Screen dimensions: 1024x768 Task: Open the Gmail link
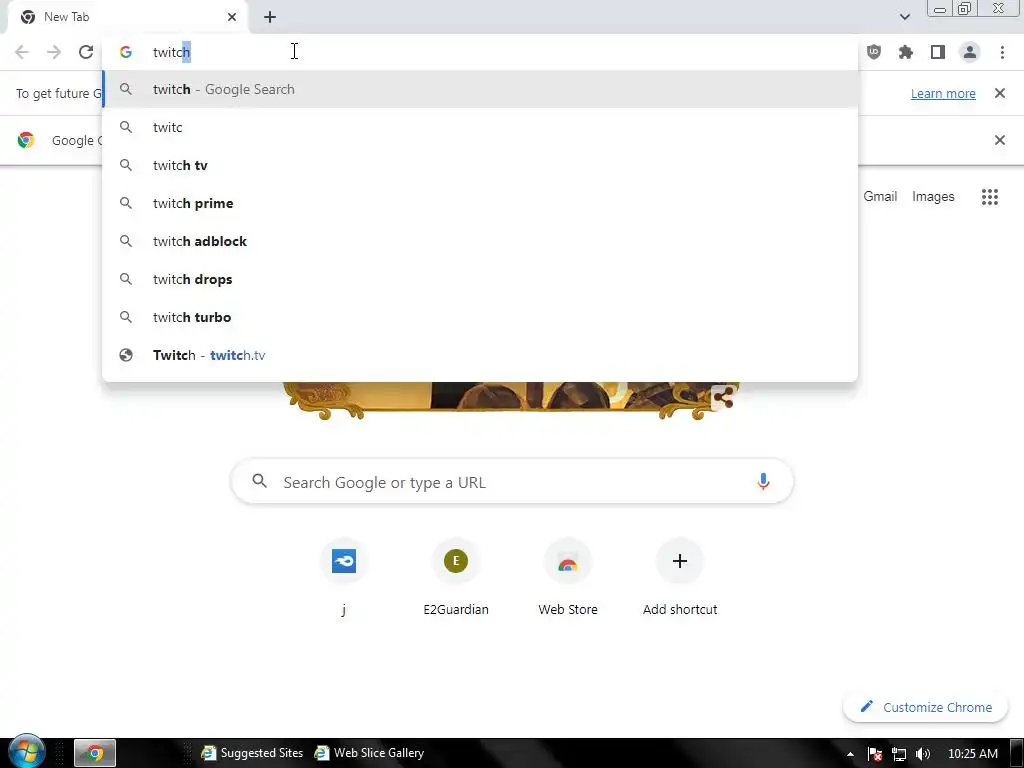pos(880,197)
